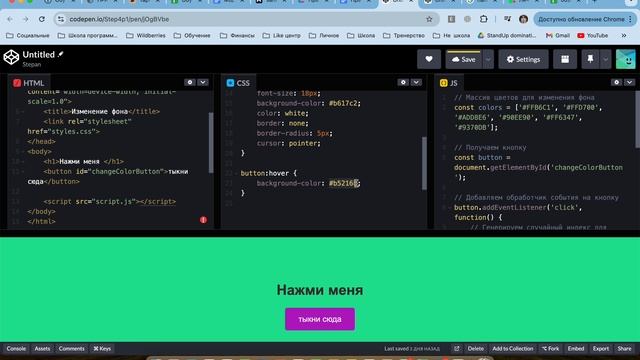This screenshot has width=640, height=360.
Task: Expand JS editor dropdown chevron
Action: tap(629, 82)
